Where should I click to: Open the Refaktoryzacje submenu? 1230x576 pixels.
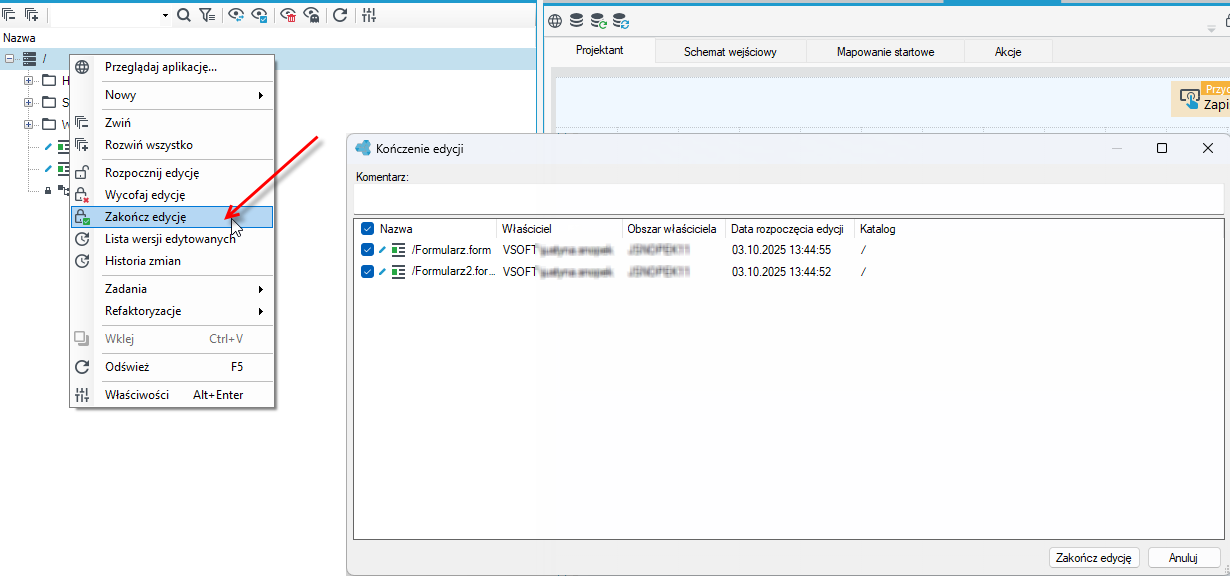[172, 311]
